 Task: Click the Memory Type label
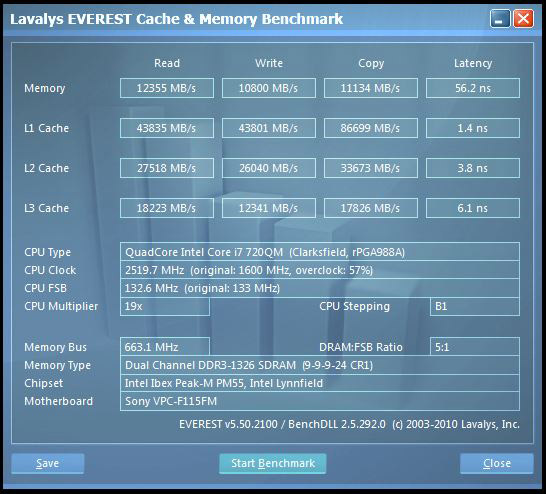coord(57,366)
